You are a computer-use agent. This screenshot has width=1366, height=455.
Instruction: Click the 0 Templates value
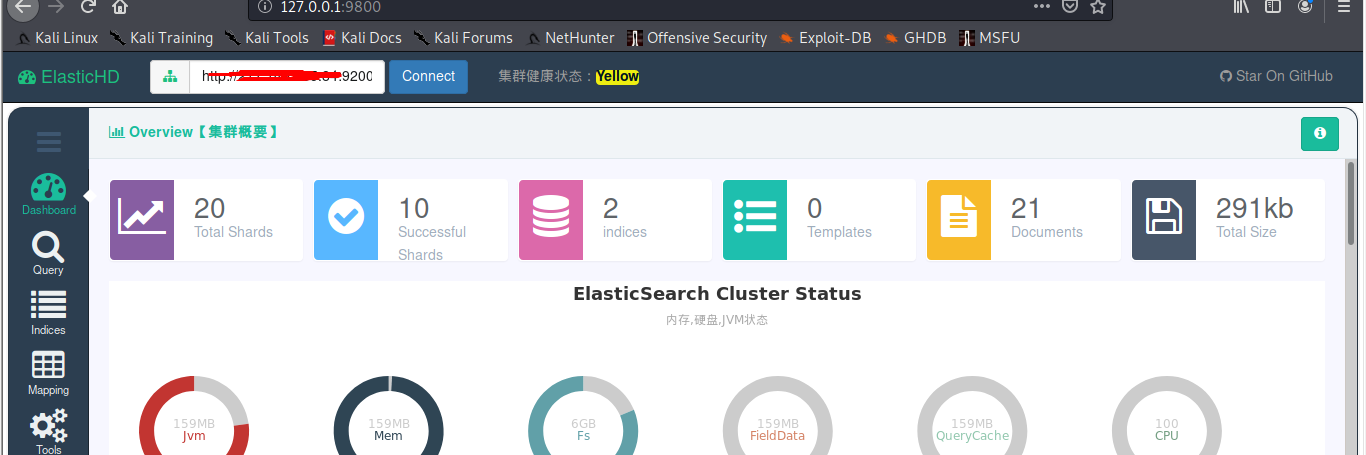pyautogui.click(x=815, y=208)
